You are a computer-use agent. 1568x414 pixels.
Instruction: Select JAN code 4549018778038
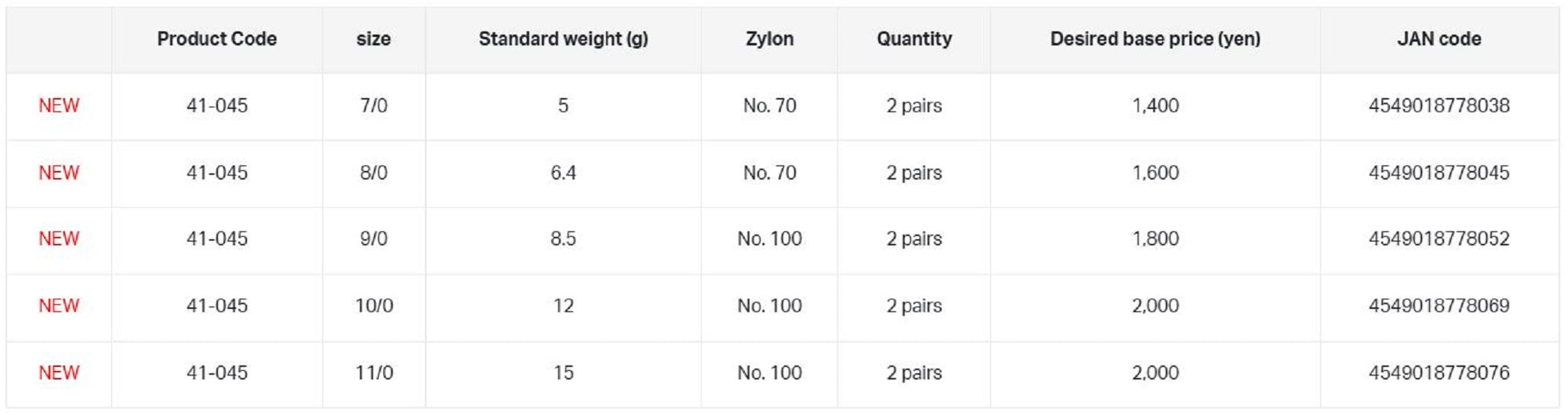(x=1439, y=106)
